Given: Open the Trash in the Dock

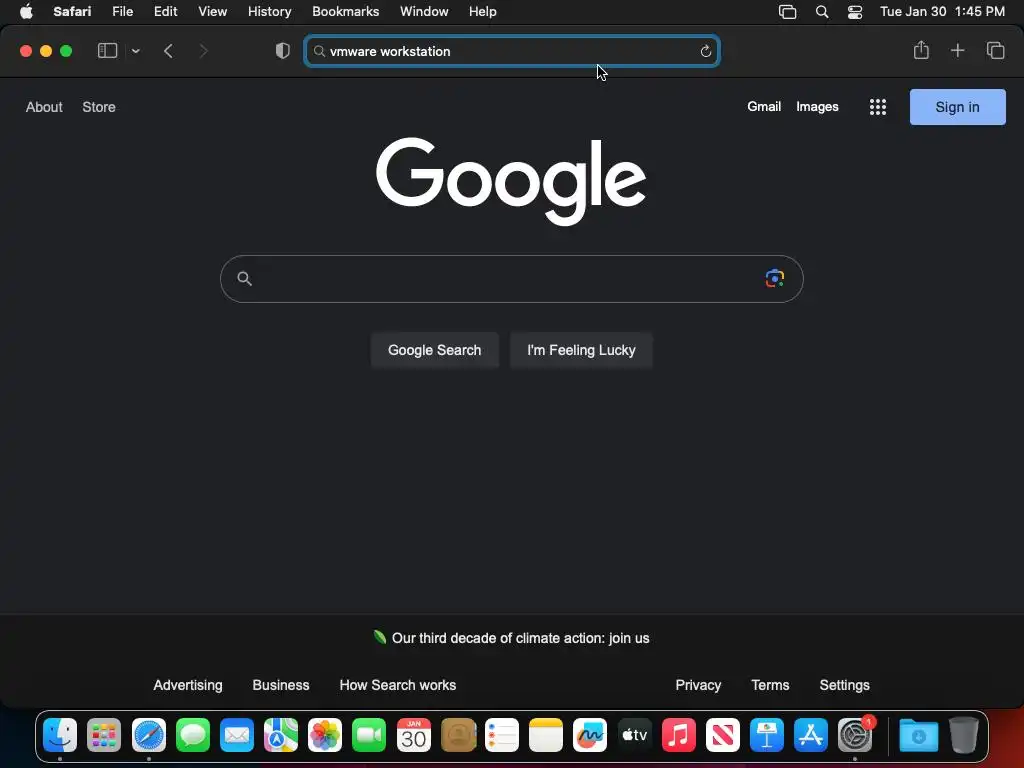Looking at the screenshot, I should pos(963,735).
